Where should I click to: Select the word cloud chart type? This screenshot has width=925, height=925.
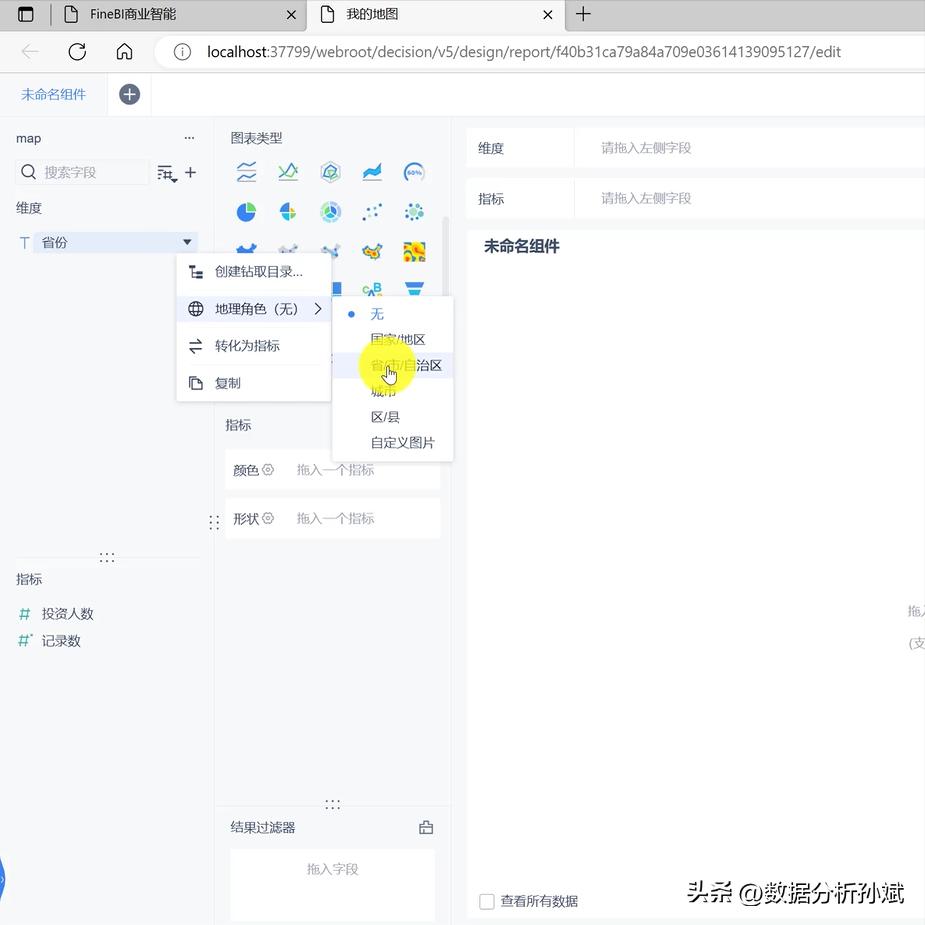[x=372, y=290]
